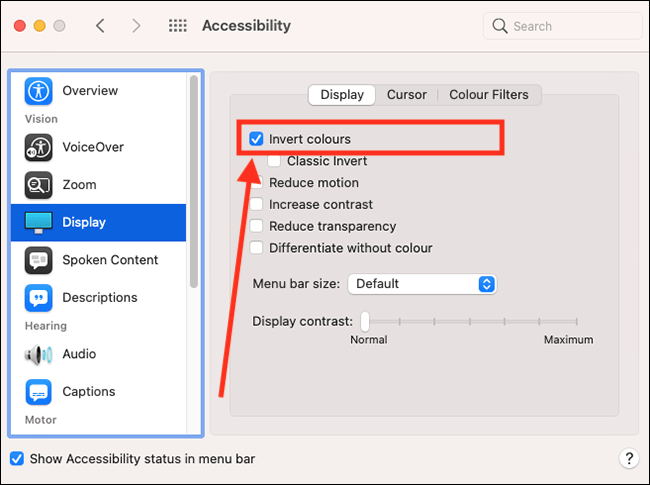The height and width of the screenshot is (485, 650).
Task: Select the VoiceOver icon in sidebar
Action: pos(39,147)
